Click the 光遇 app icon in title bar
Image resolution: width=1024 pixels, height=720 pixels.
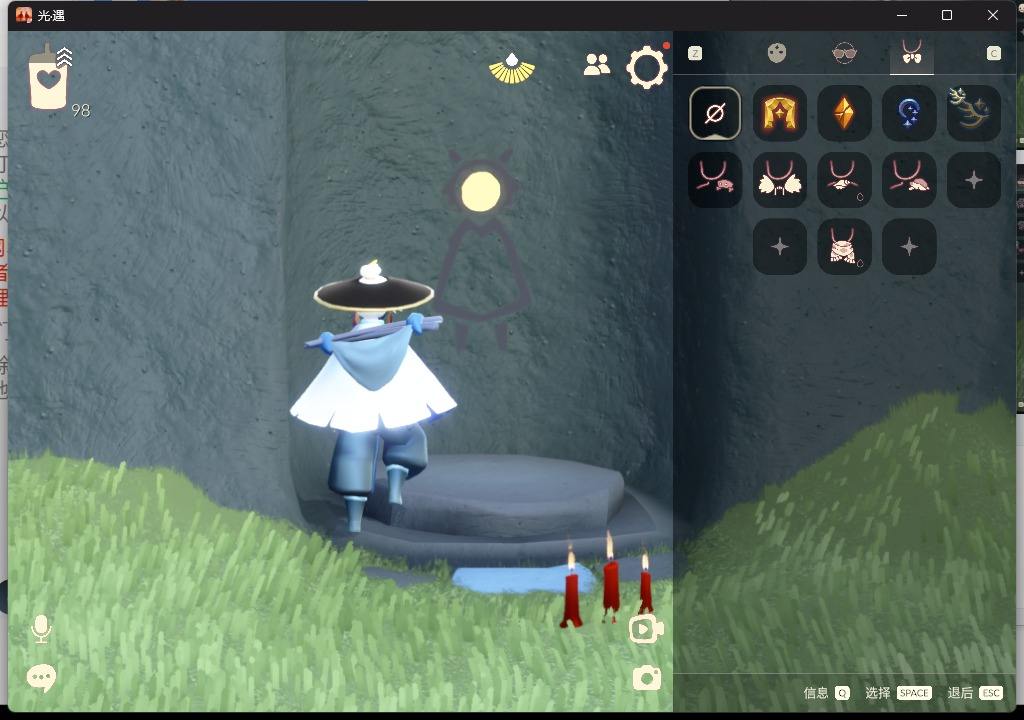tap(24, 15)
